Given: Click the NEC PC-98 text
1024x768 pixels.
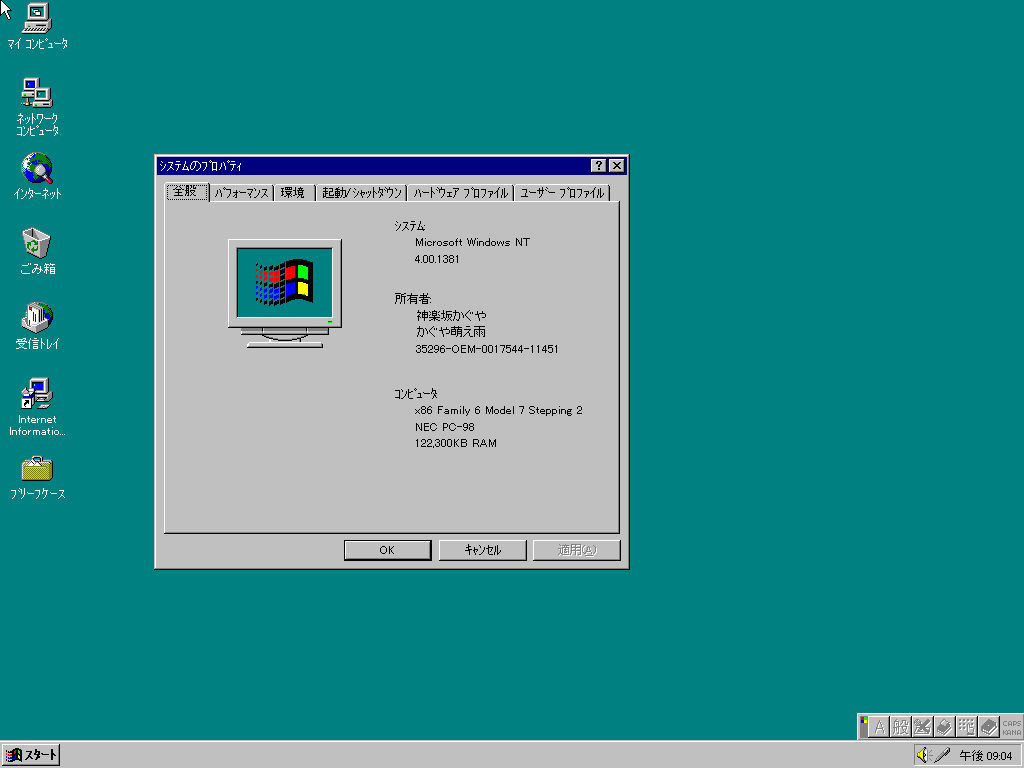Looking at the screenshot, I should 445,427.
